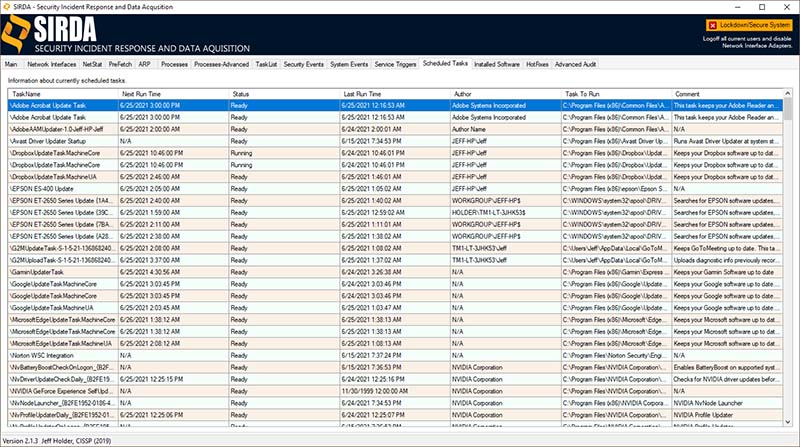Select NVIDIA GeForce Experience SelfUpd row
Image resolution: width=800 pixels, height=447 pixels.
(395, 391)
